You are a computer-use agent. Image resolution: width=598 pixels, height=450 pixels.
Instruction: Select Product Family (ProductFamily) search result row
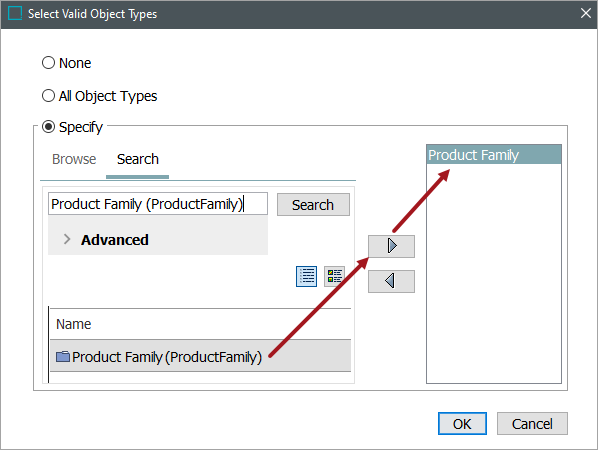[x=201, y=356]
